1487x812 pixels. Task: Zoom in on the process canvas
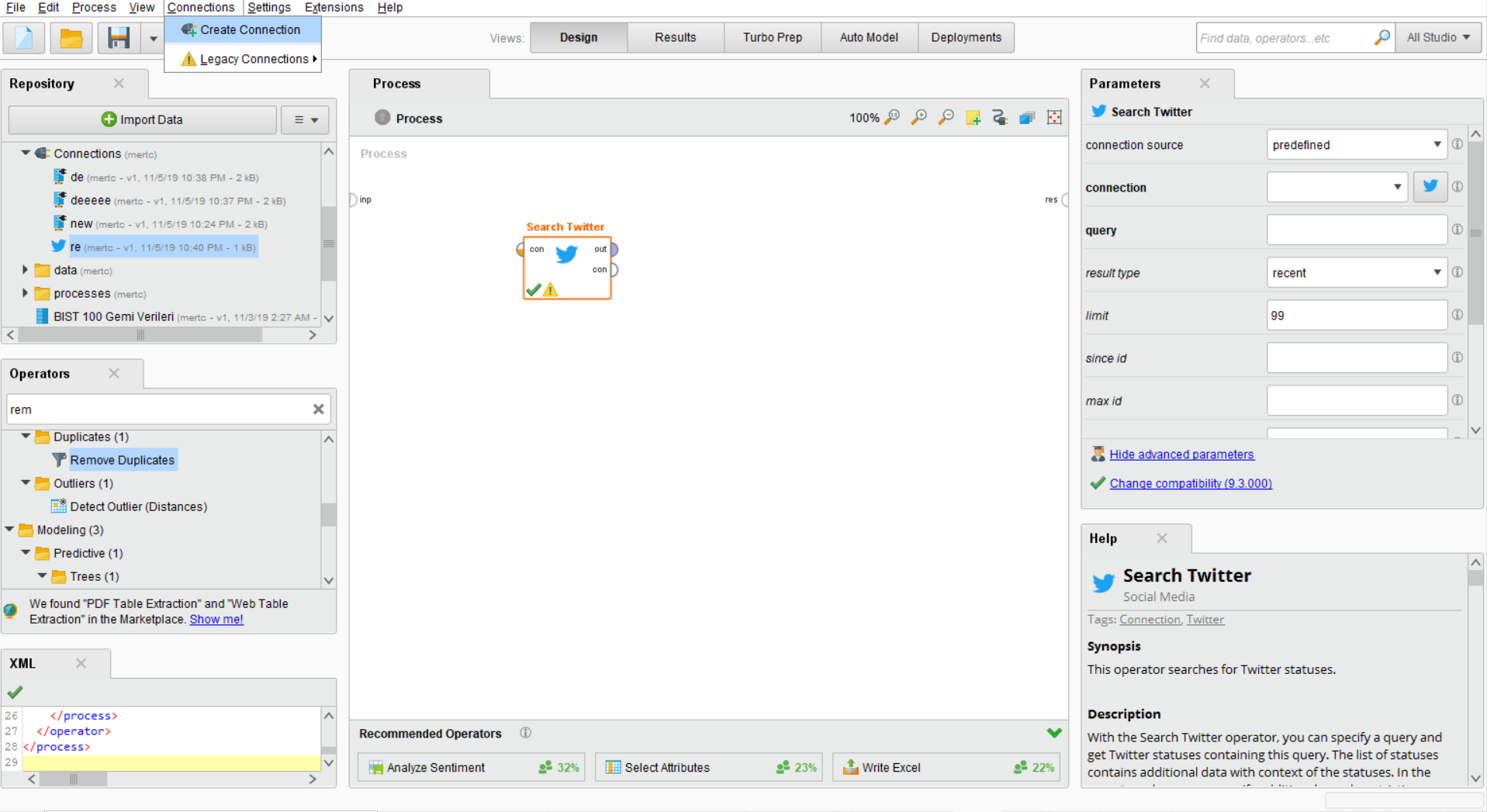(919, 117)
